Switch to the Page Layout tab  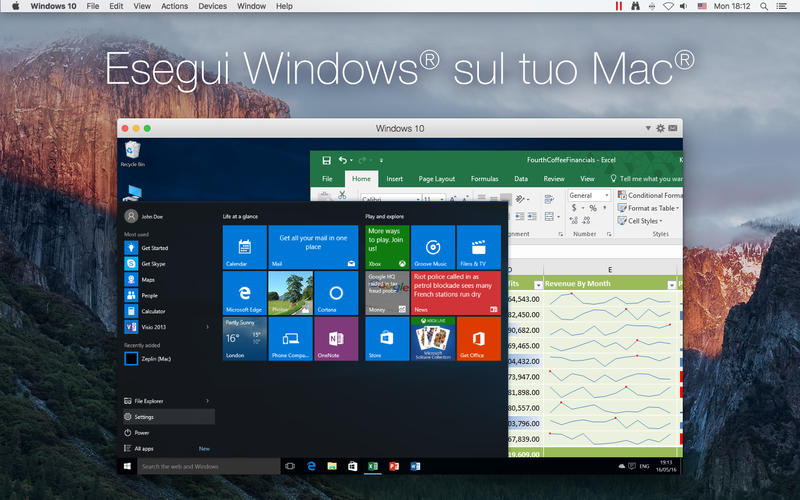coord(437,179)
